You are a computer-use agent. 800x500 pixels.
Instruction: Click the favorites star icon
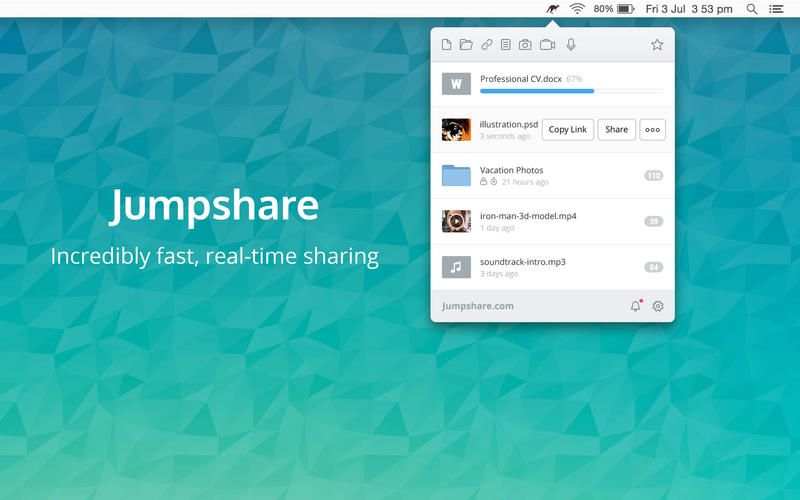point(657,44)
